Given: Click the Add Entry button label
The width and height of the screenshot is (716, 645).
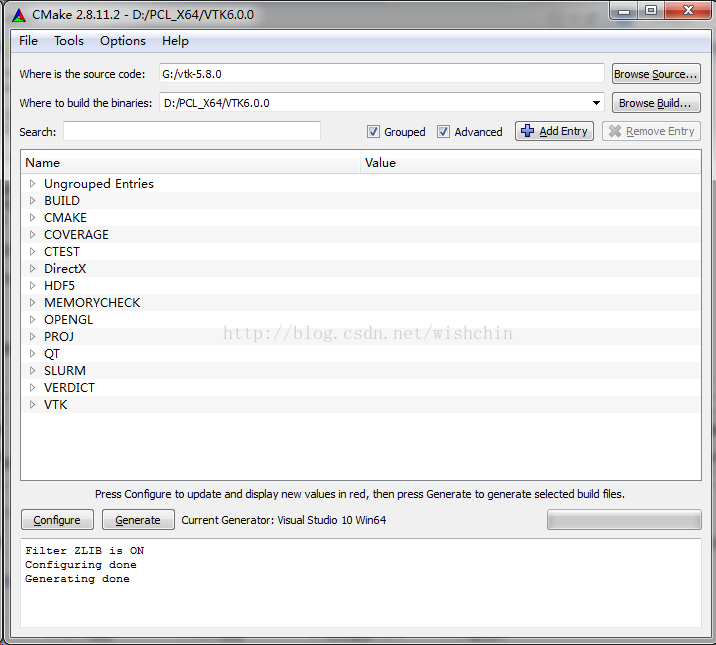Looking at the screenshot, I should (x=563, y=131).
